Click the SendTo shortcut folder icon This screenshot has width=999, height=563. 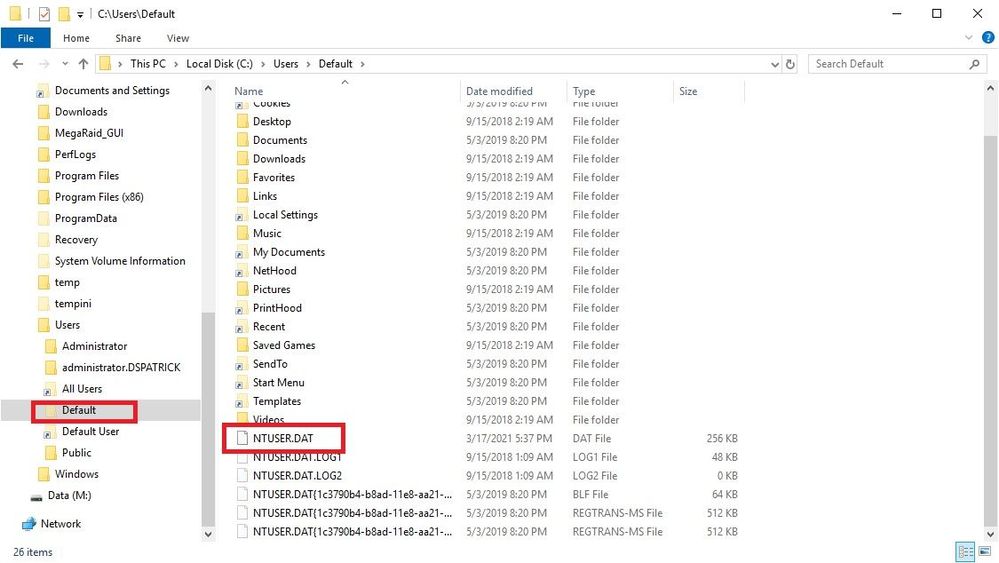click(x=241, y=364)
